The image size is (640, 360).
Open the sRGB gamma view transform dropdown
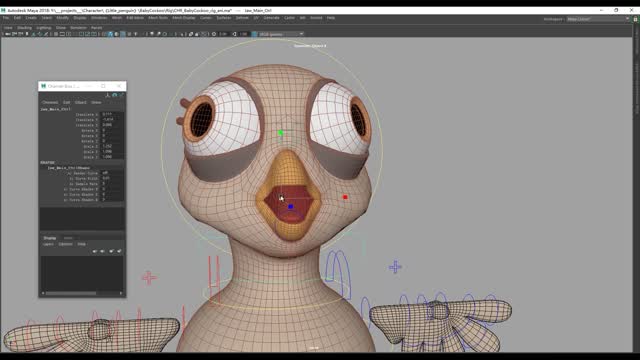(x=281, y=34)
